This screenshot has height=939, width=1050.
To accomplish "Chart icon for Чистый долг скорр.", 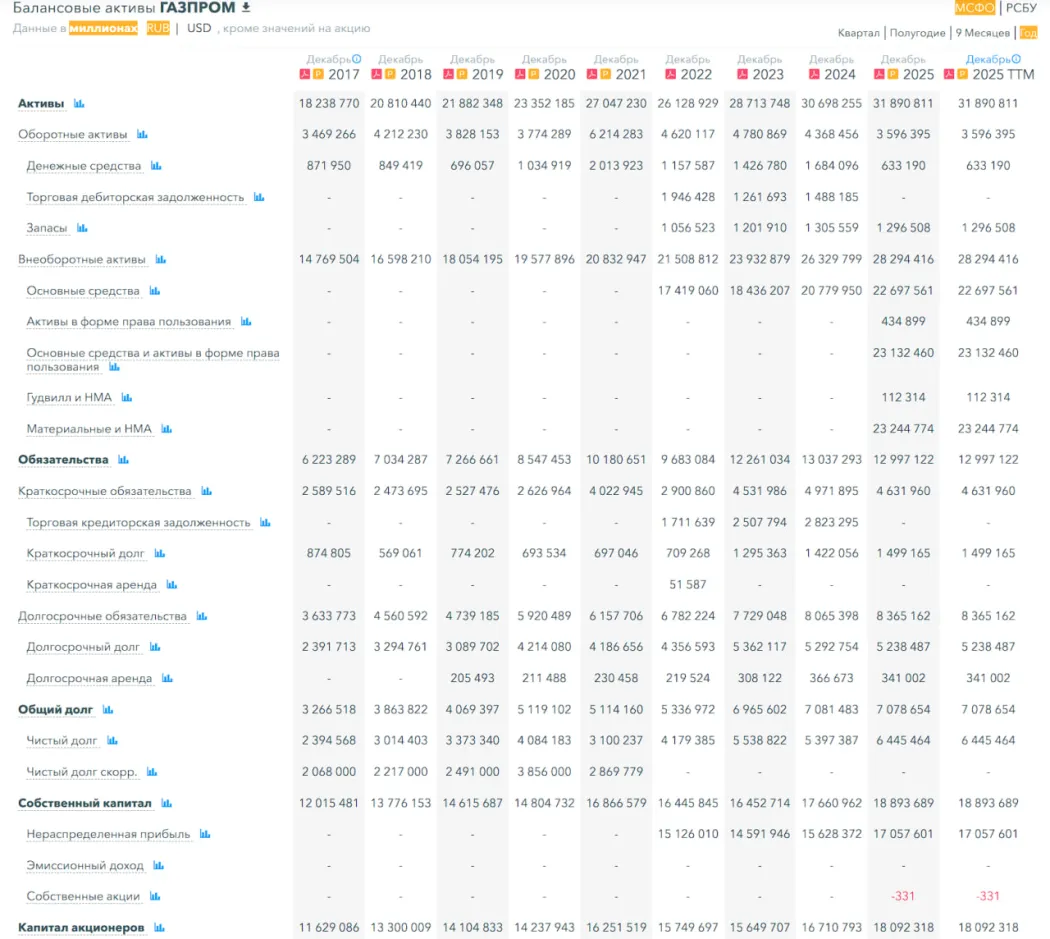I will pyautogui.click(x=152, y=772).
